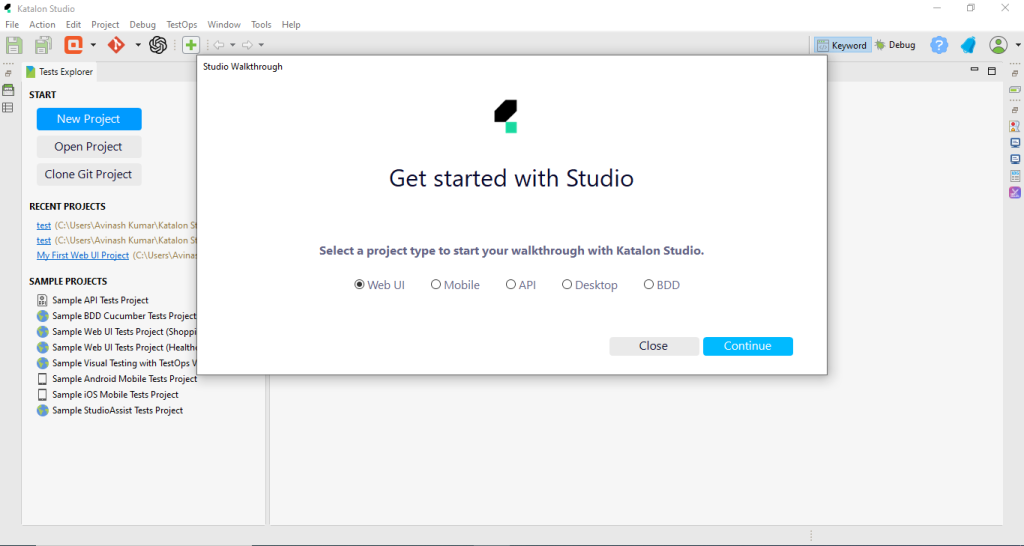
Task: Click the table-list icon in left sidebar
Action: pyautogui.click(x=8, y=107)
